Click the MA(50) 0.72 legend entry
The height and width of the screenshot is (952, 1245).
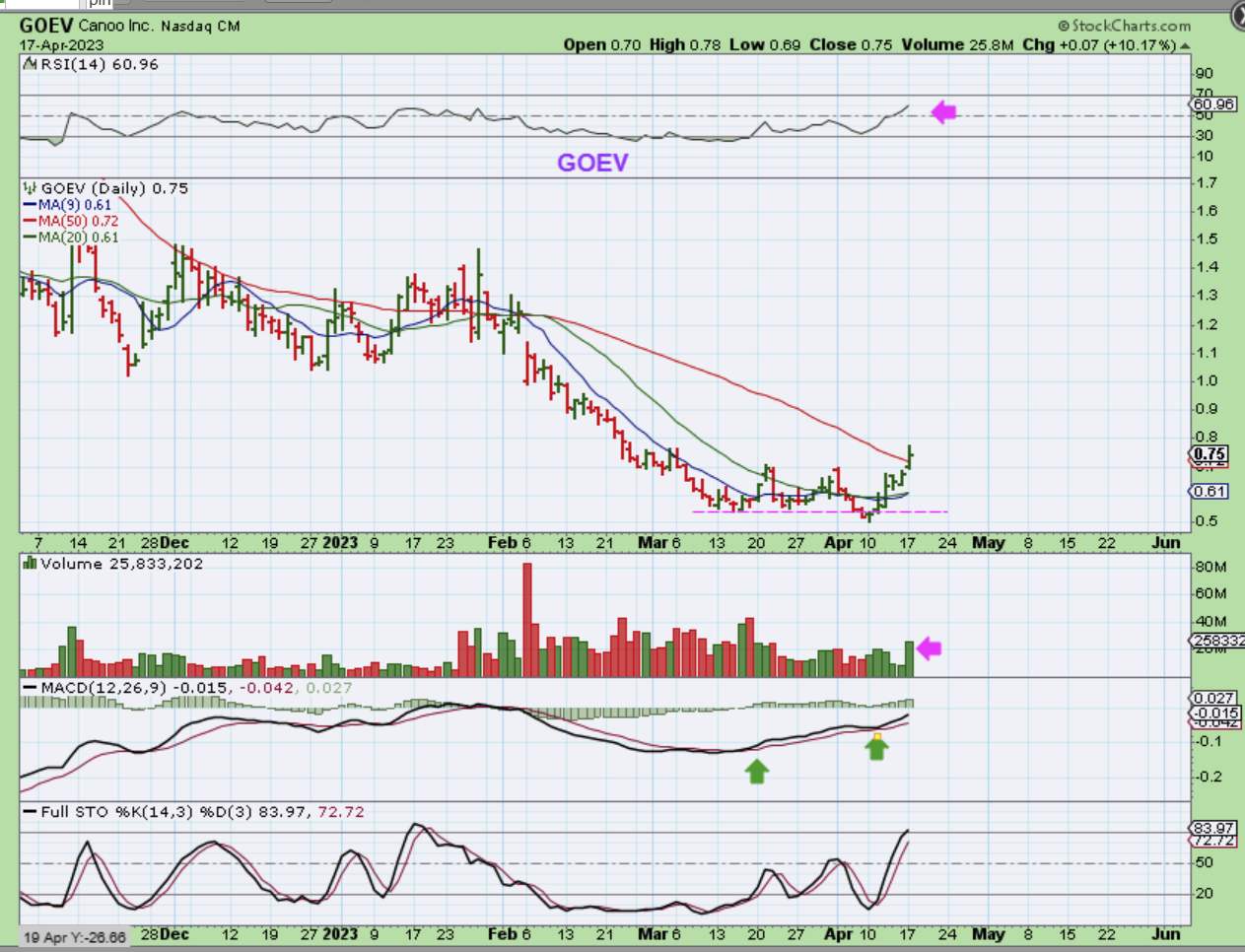(x=71, y=221)
